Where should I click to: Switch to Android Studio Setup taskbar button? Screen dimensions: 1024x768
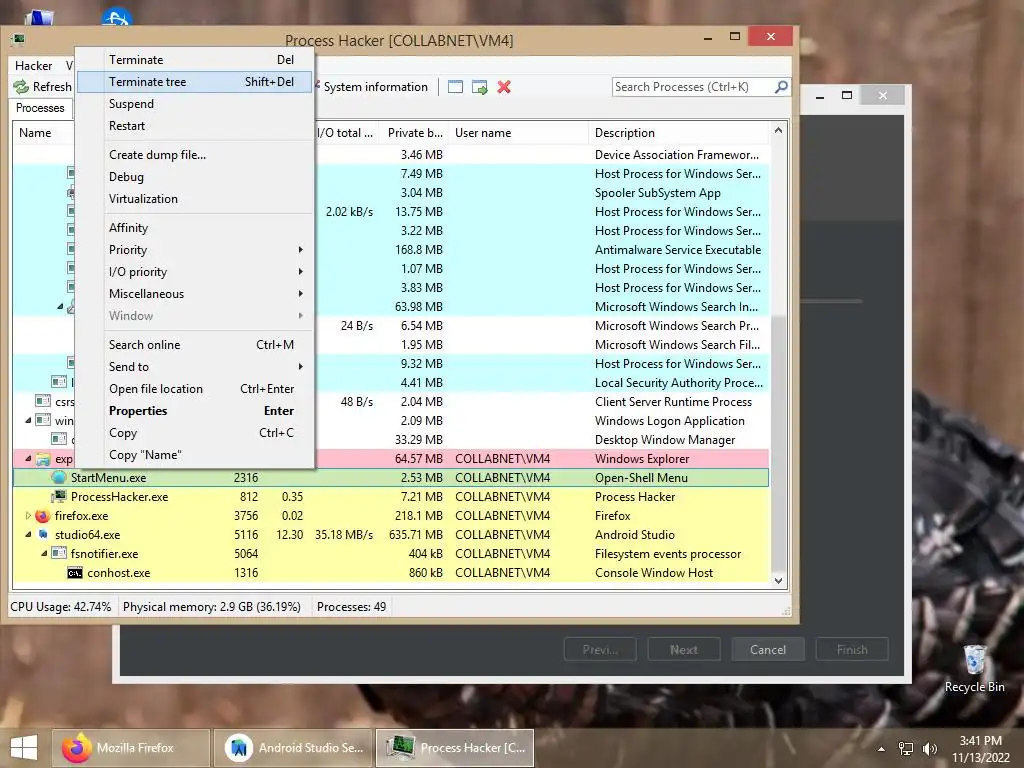pyautogui.click(x=293, y=748)
